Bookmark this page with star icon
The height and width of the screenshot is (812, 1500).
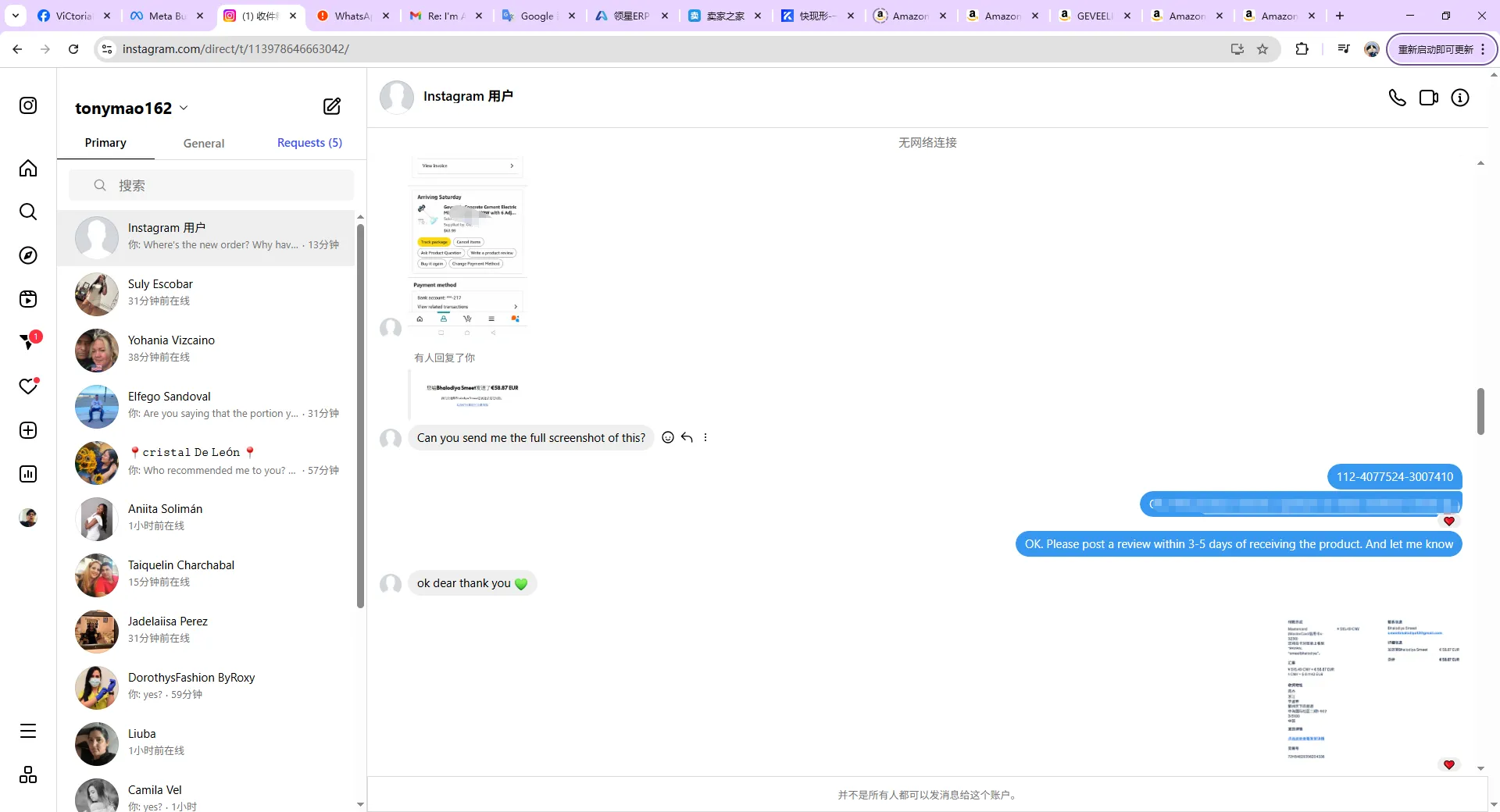[1262, 49]
